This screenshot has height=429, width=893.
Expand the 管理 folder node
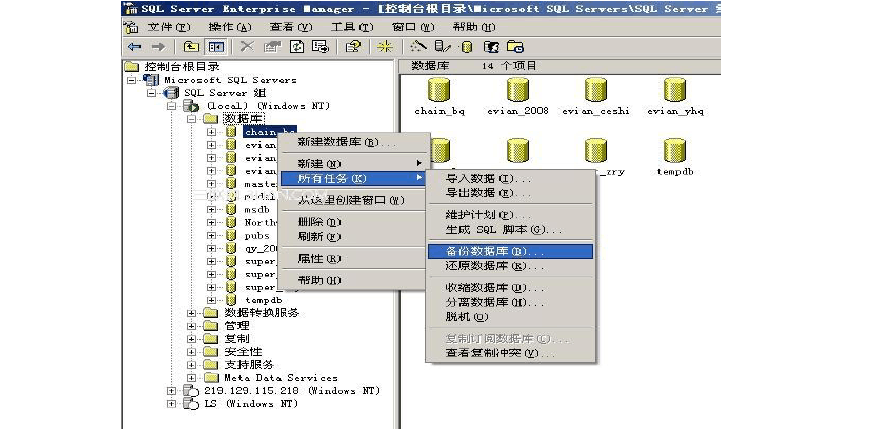pyautogui.click(x=191, y=326)
